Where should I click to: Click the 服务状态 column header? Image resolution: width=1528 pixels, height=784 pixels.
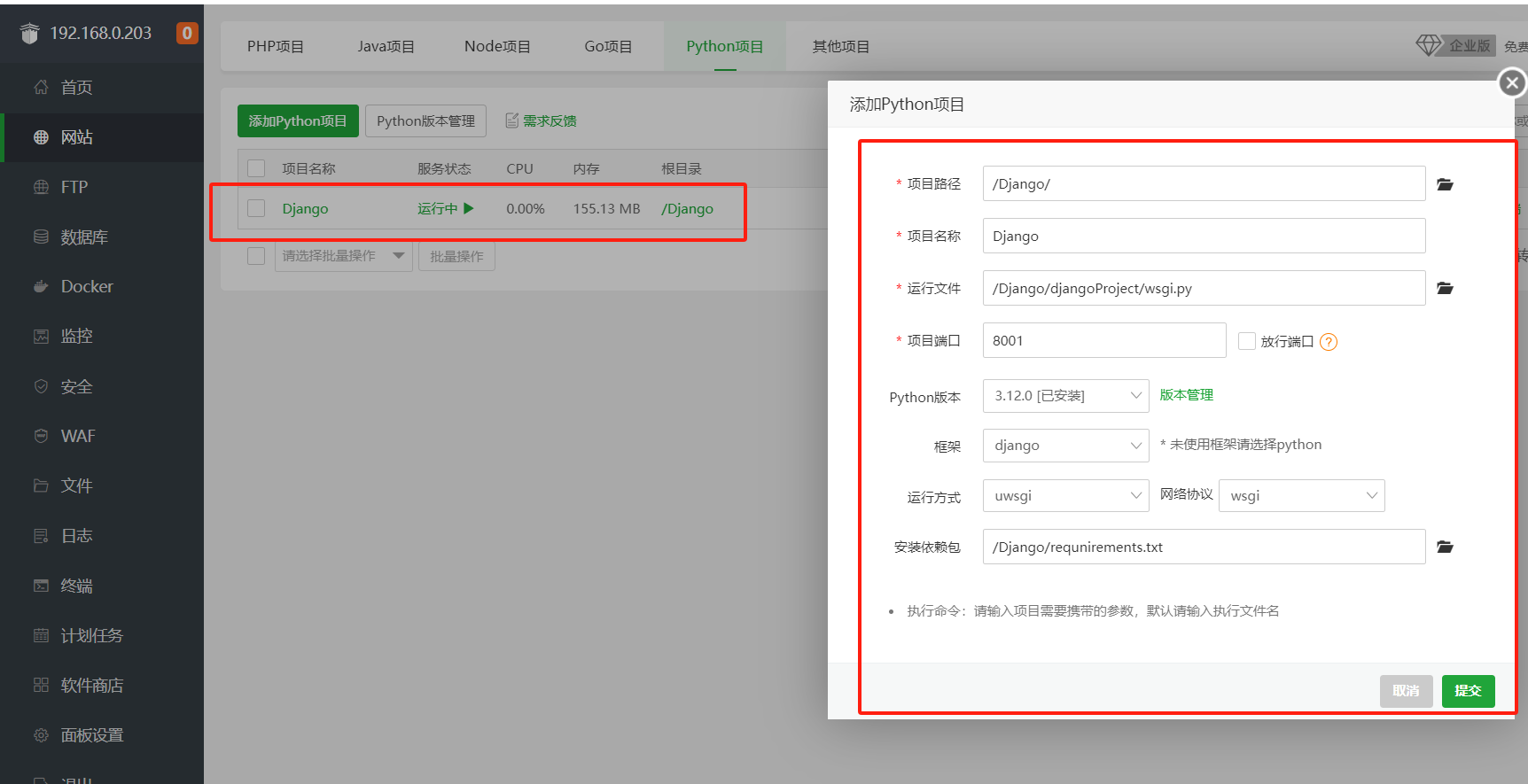444,168
